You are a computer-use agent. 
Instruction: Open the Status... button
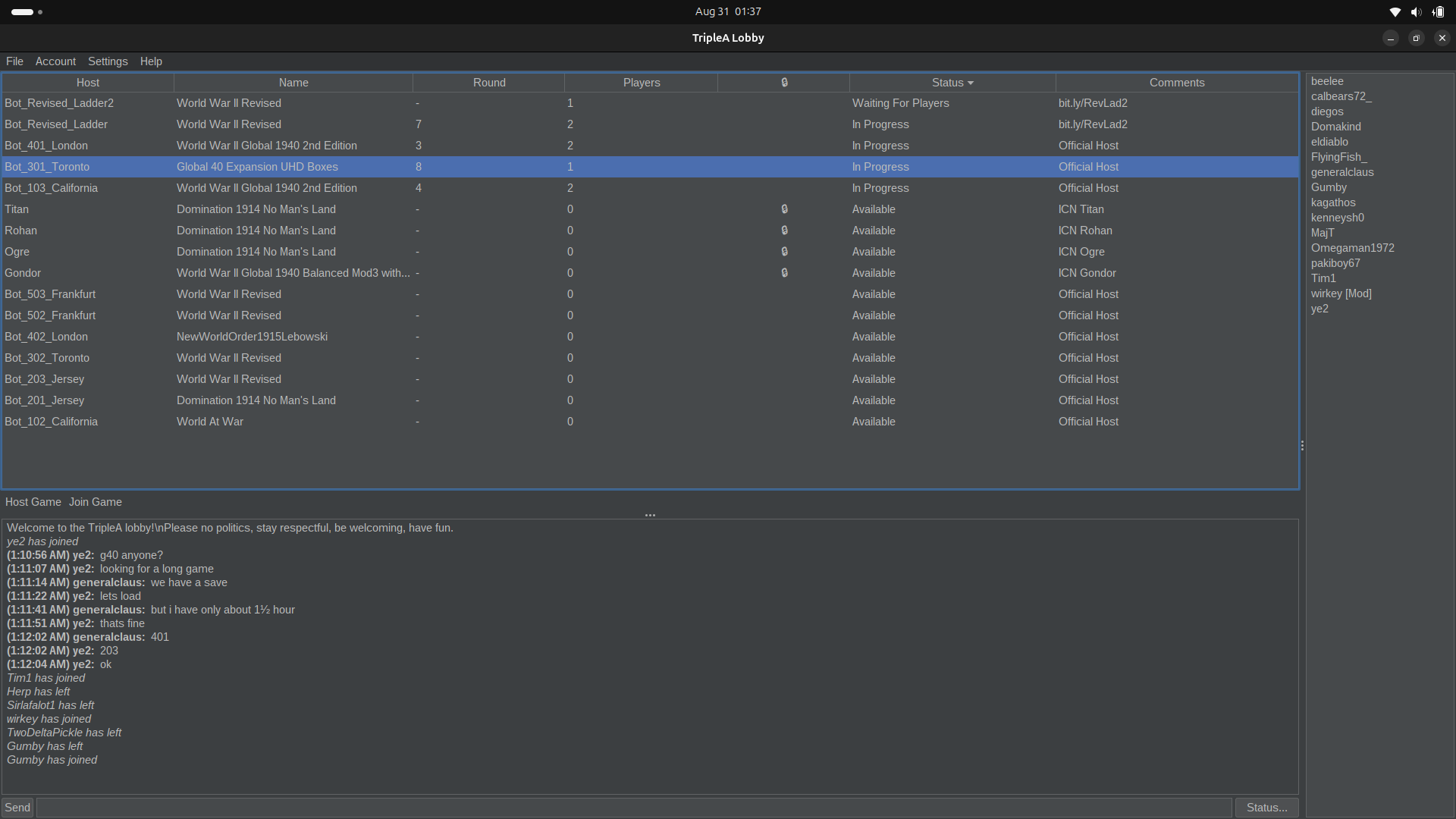(1266, 808)
